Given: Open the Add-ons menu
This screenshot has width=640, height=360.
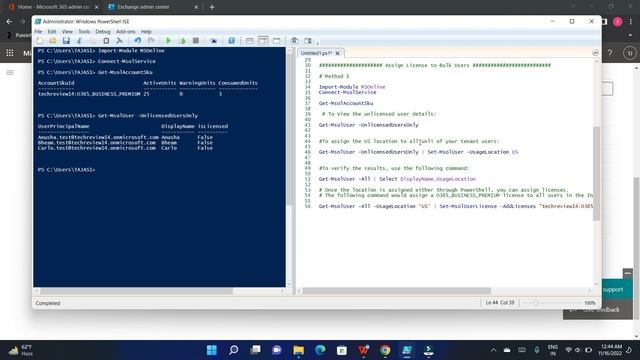Looking at the screenshot, I should (x=125, y=31).
